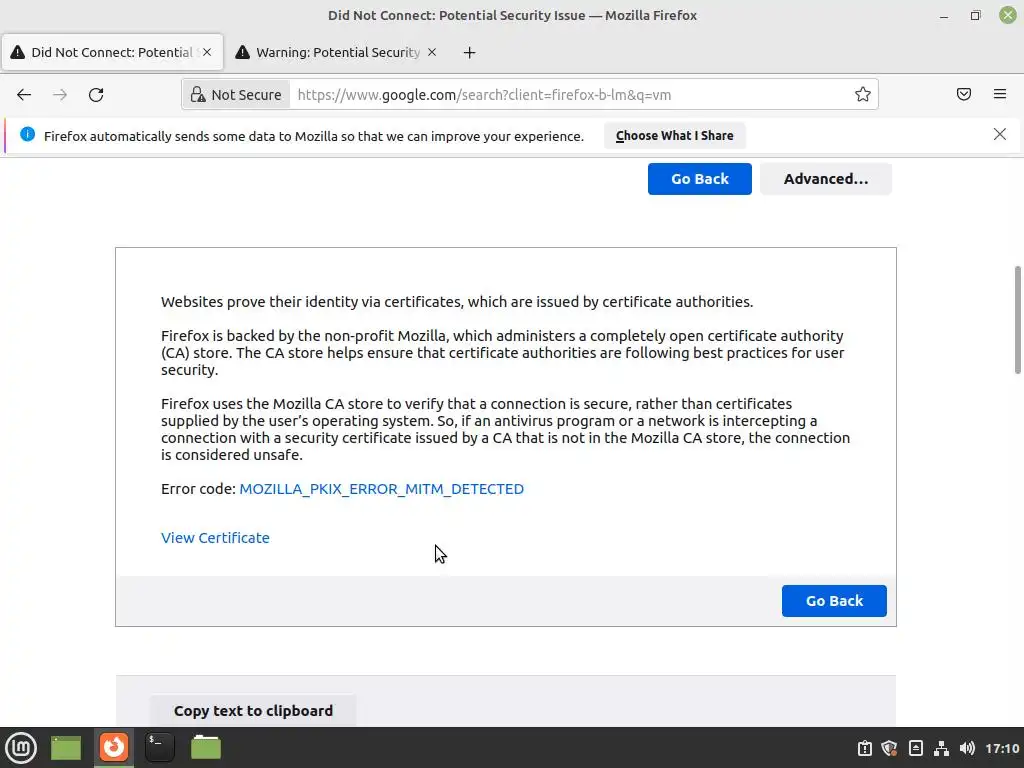Click the volume speaker tray icon

tap(967, 748)
